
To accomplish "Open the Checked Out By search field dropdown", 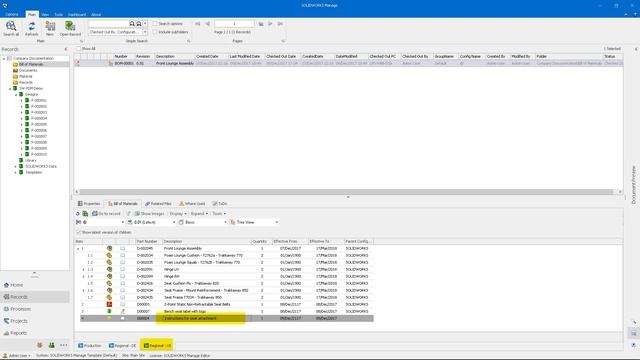I will coord(145,32).
